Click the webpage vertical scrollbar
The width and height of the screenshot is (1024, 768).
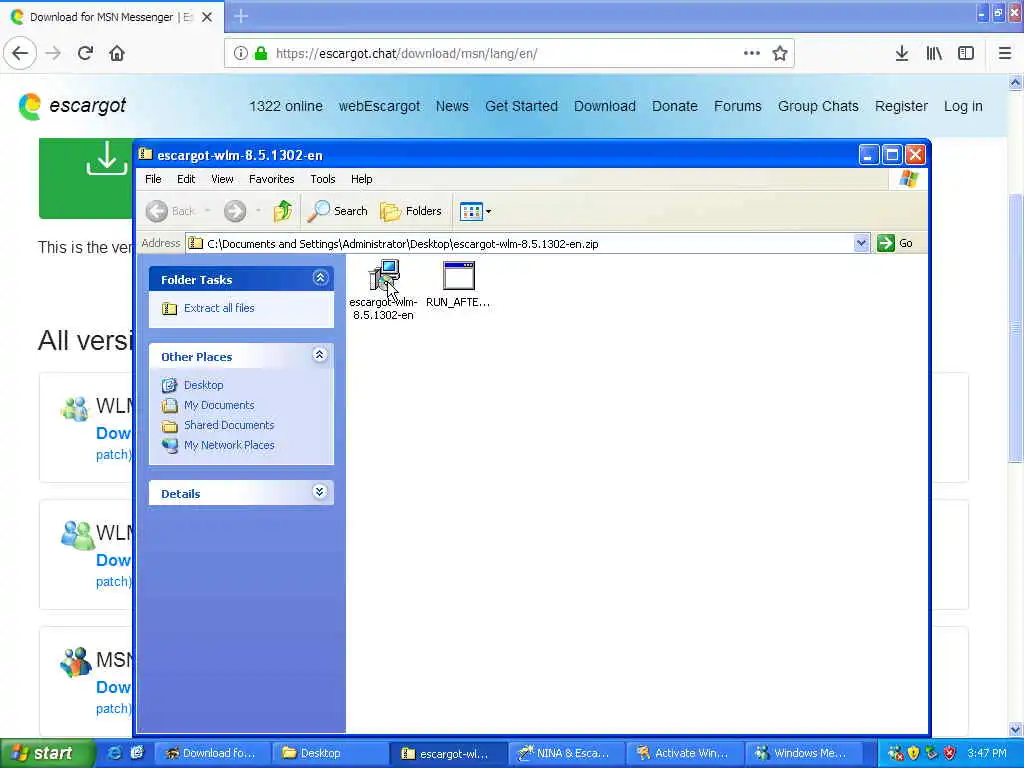click(1015, 328)
